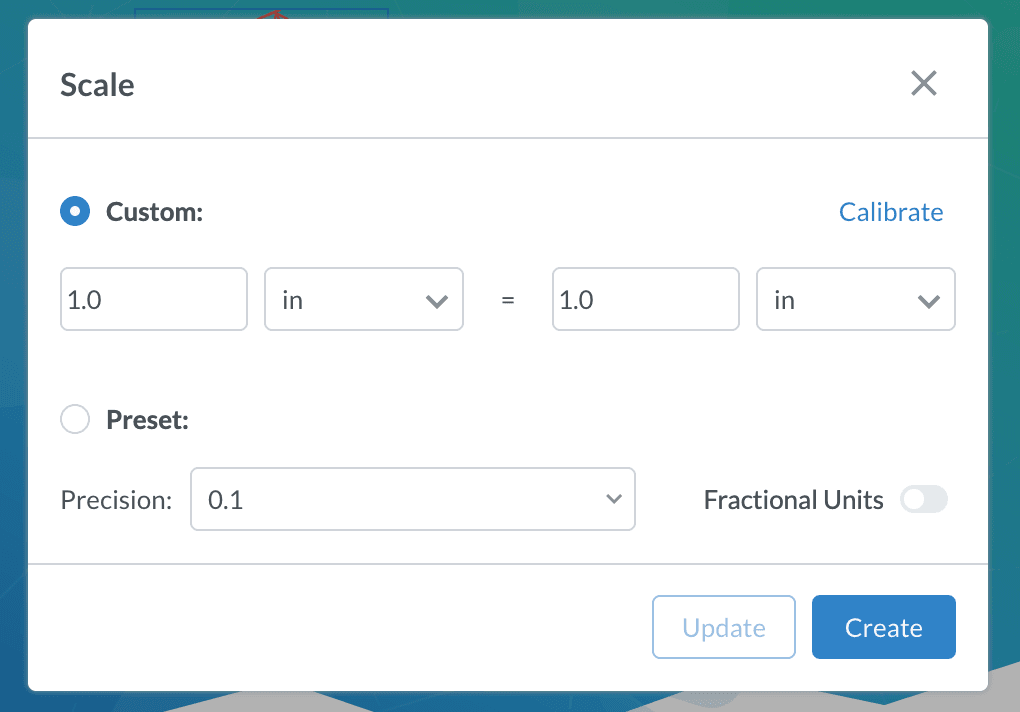This screenshot has width=1020, height=712.
Task: Click the chevron arrow in the Precision dropdown
Action: pos(614,499)
